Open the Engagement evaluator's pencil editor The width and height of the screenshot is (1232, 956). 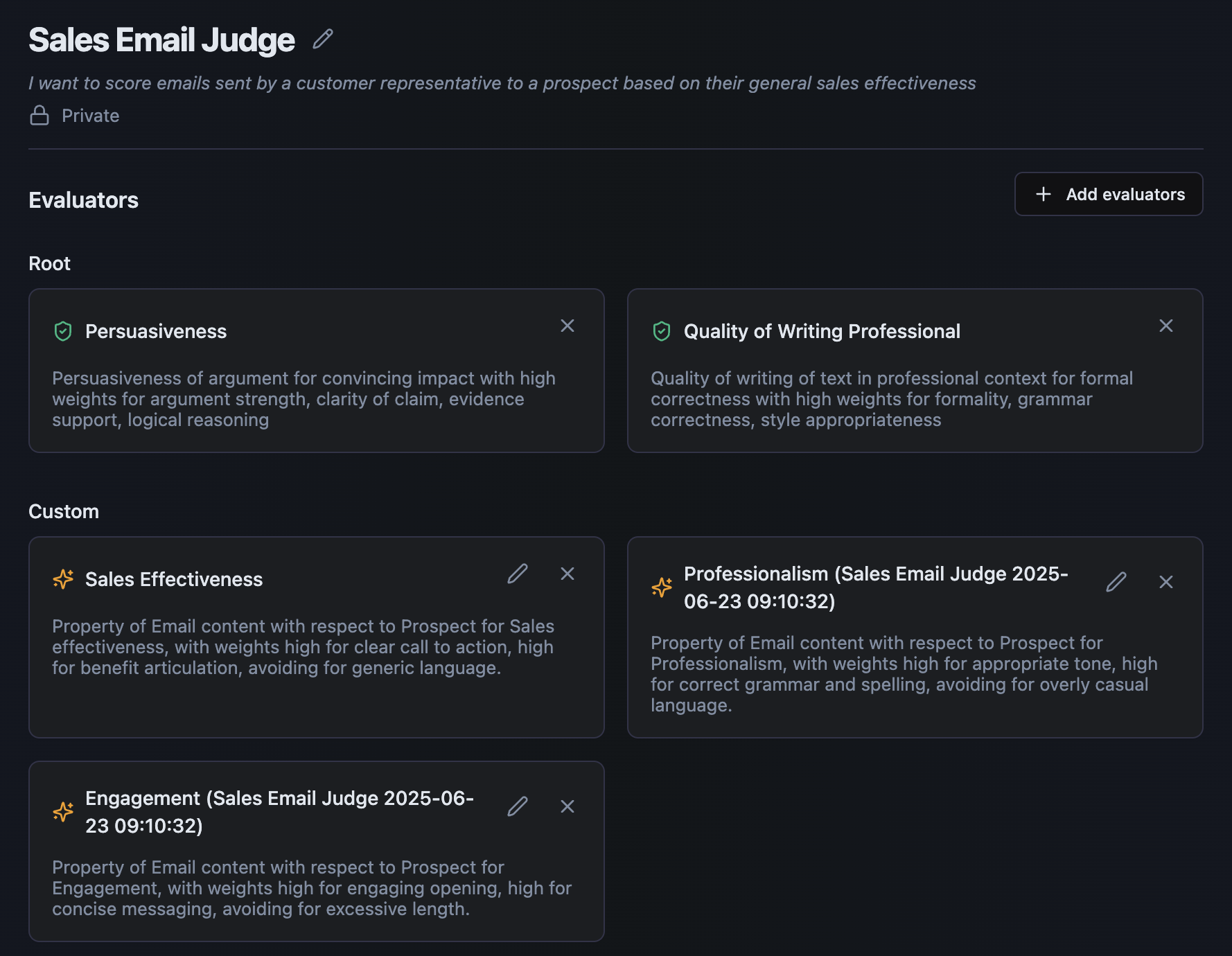(x=518, y=806)
